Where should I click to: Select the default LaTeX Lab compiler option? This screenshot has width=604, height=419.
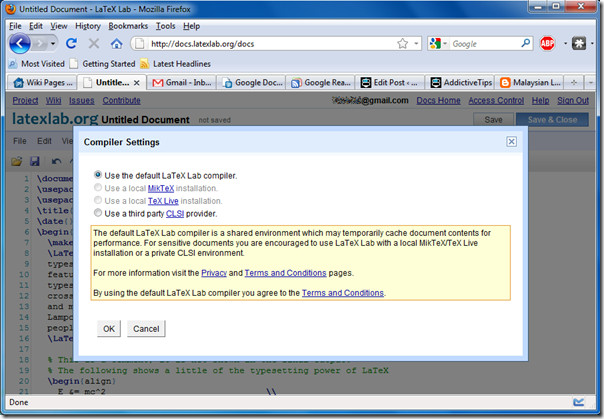tap(98, 175)
